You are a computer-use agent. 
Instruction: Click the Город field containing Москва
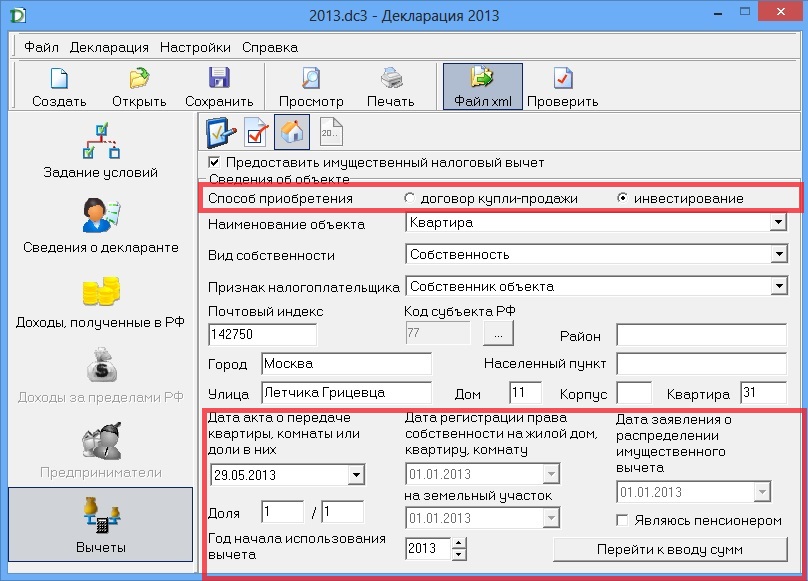[346, 363]
